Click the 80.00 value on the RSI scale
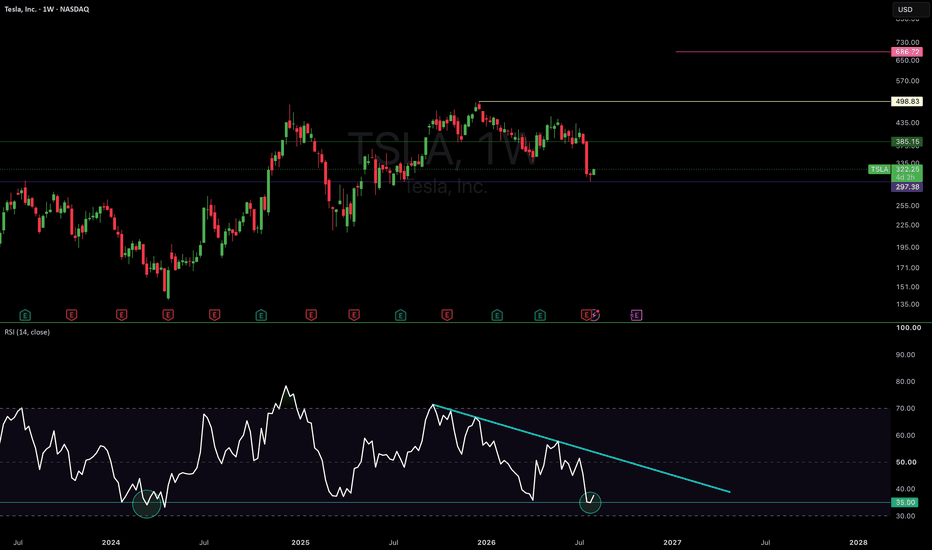This screenshot has width=932, height=550. click(x=905, y=382)
